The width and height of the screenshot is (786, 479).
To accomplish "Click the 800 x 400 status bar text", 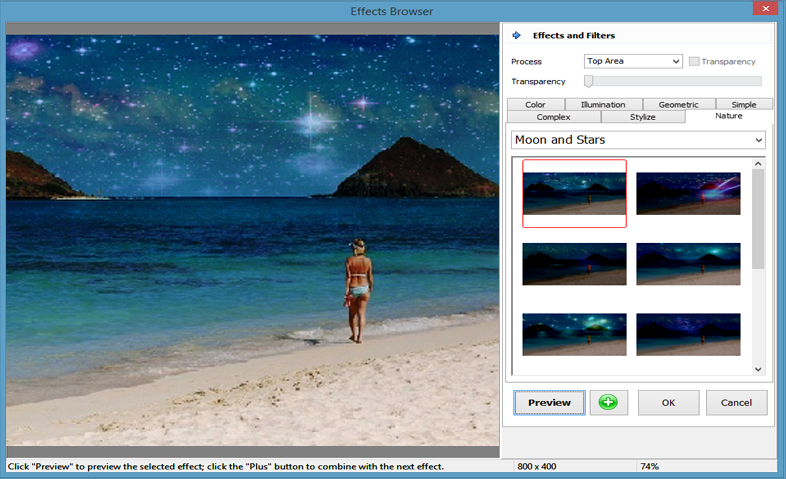I will click(x=536, y=466).
